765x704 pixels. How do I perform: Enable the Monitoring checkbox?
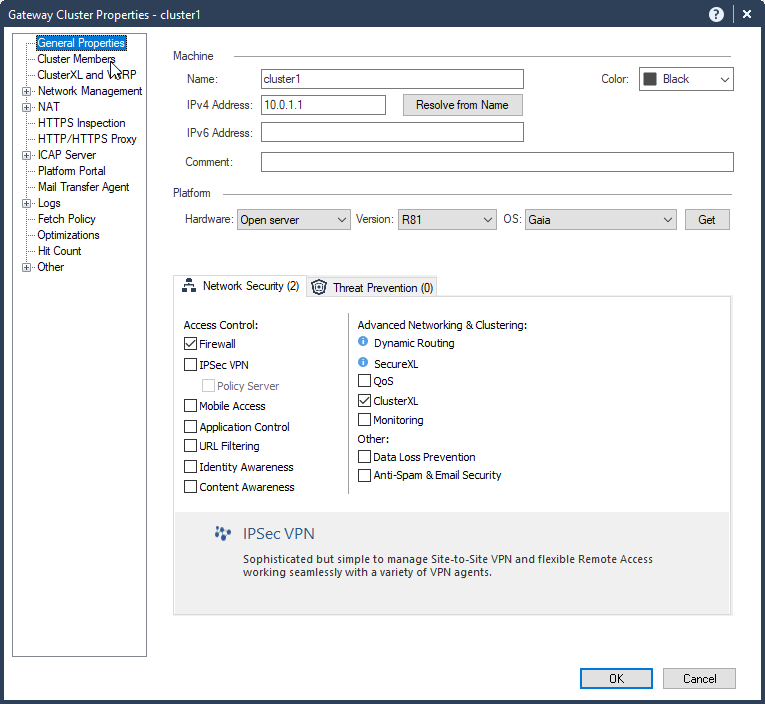[x=364, y=420]
